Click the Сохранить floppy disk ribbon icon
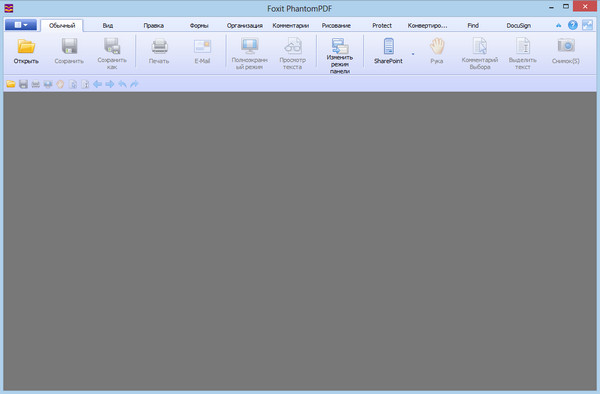This screenshot has width=600, height=394. click(69, 46)
